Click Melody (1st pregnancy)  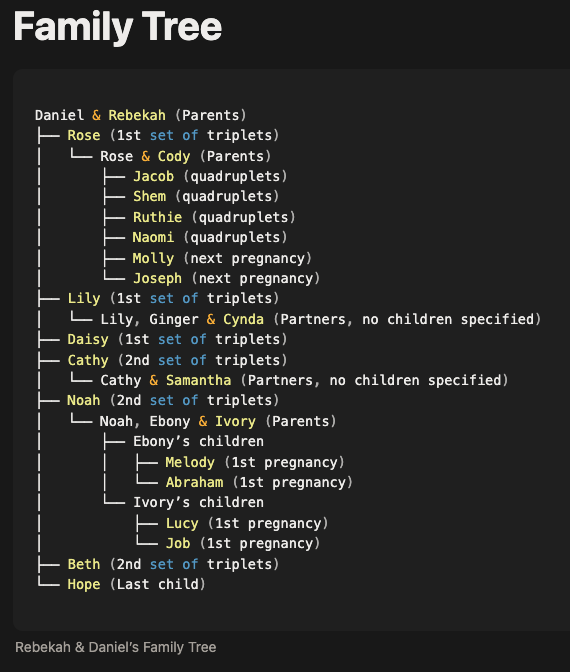click(255, 462)
